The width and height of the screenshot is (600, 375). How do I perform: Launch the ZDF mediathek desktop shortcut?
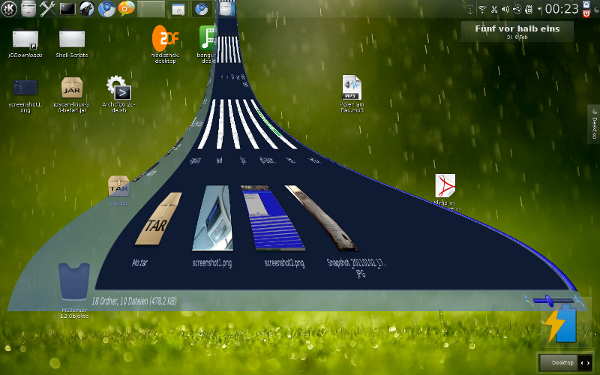point(165,44)
